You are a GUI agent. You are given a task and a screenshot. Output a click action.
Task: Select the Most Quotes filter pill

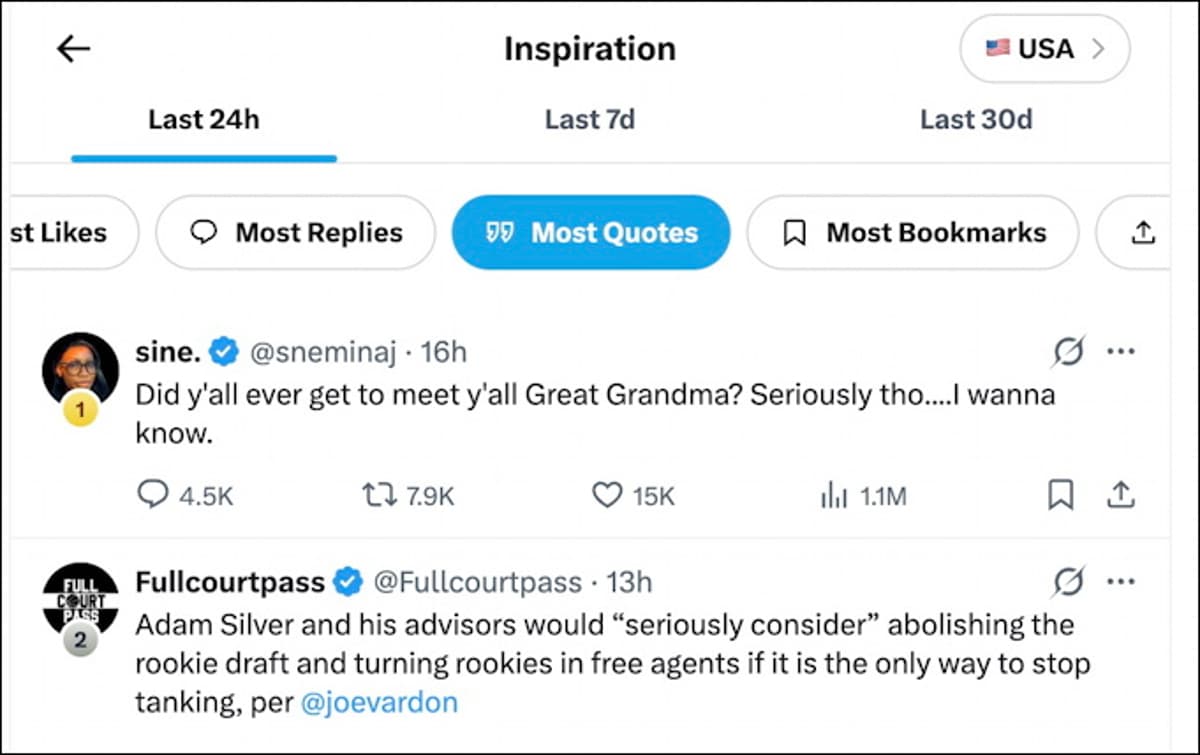point(590,232)
